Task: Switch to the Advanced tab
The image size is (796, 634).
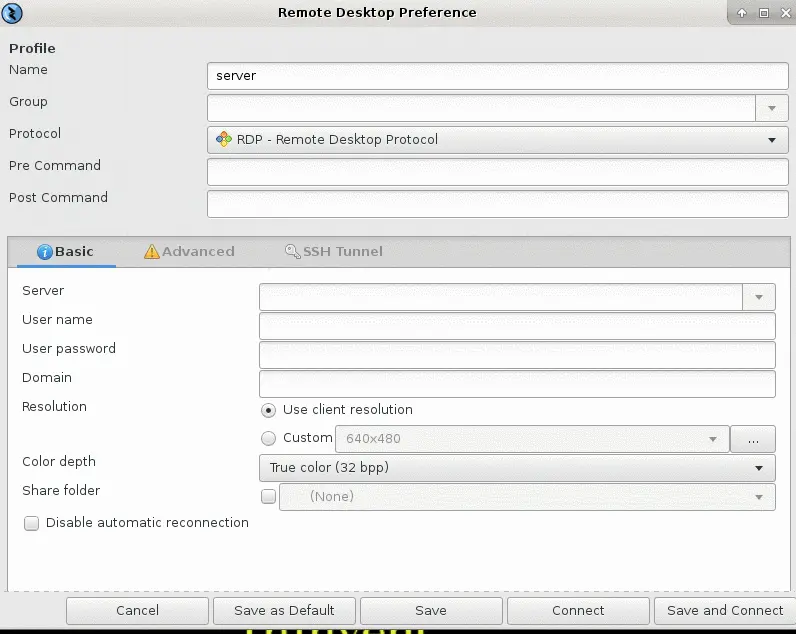Action: (x=189, y=252)
